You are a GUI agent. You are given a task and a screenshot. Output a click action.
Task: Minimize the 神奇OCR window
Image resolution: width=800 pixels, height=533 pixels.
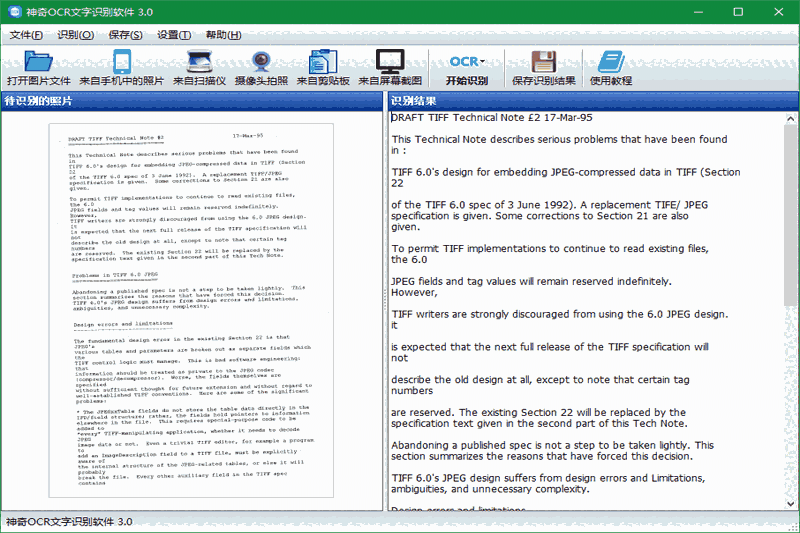point(698,12)
